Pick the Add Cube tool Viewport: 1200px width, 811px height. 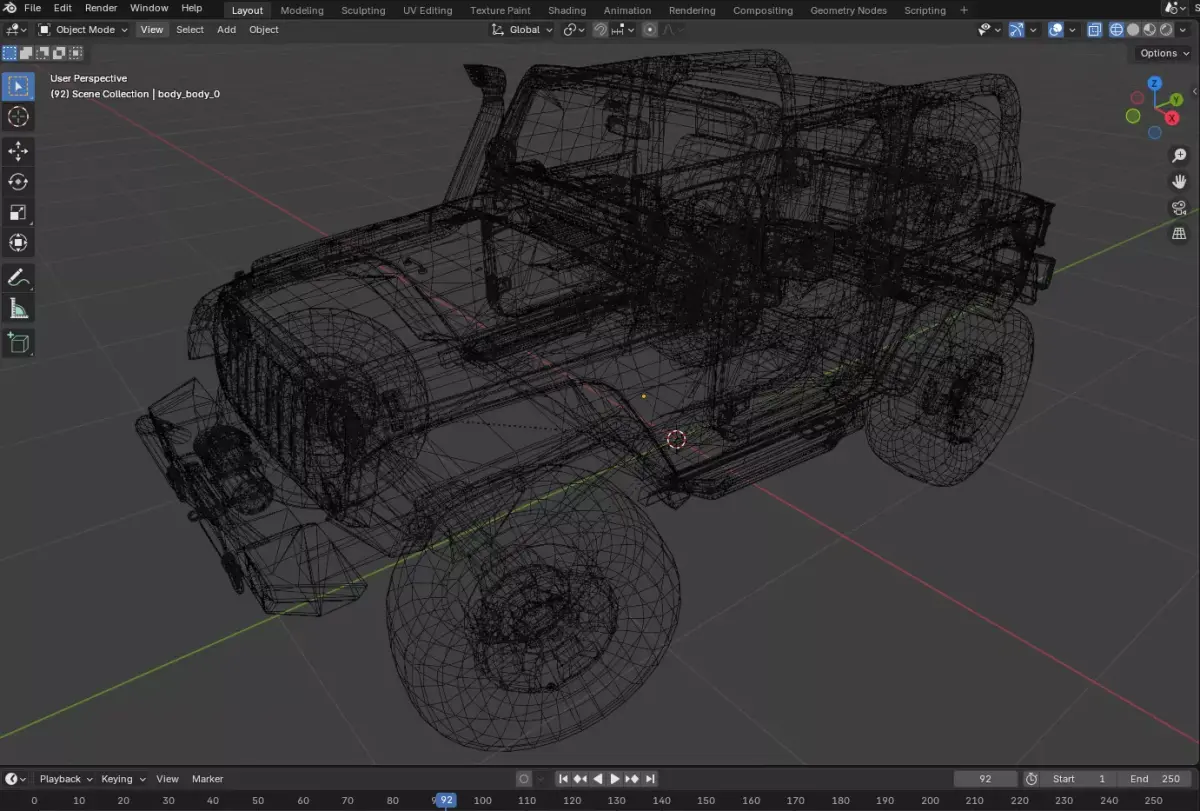pyautogui.click(x=18, y=343)
